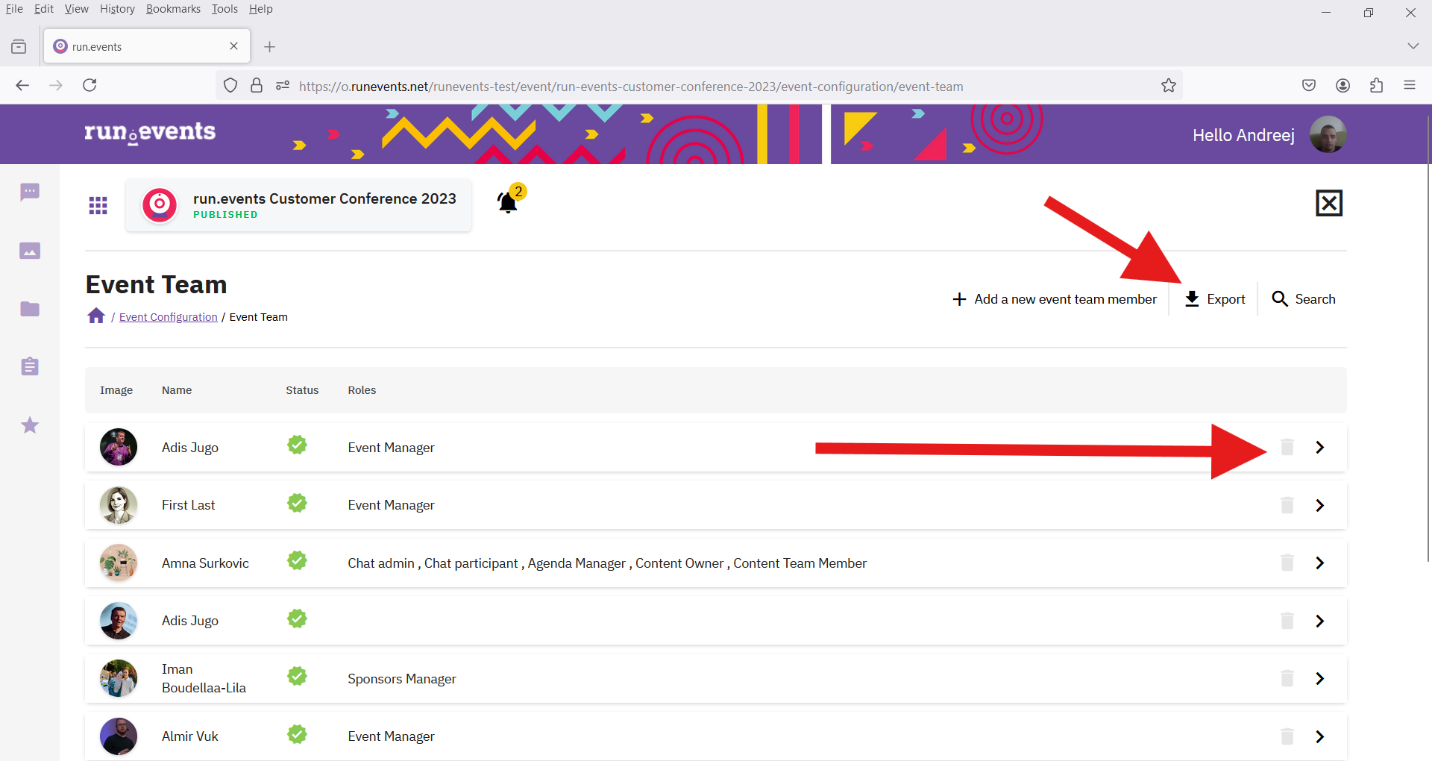Screen dimensions: 1432x761
Task: Open the History menu
Action: pos(117,9)
